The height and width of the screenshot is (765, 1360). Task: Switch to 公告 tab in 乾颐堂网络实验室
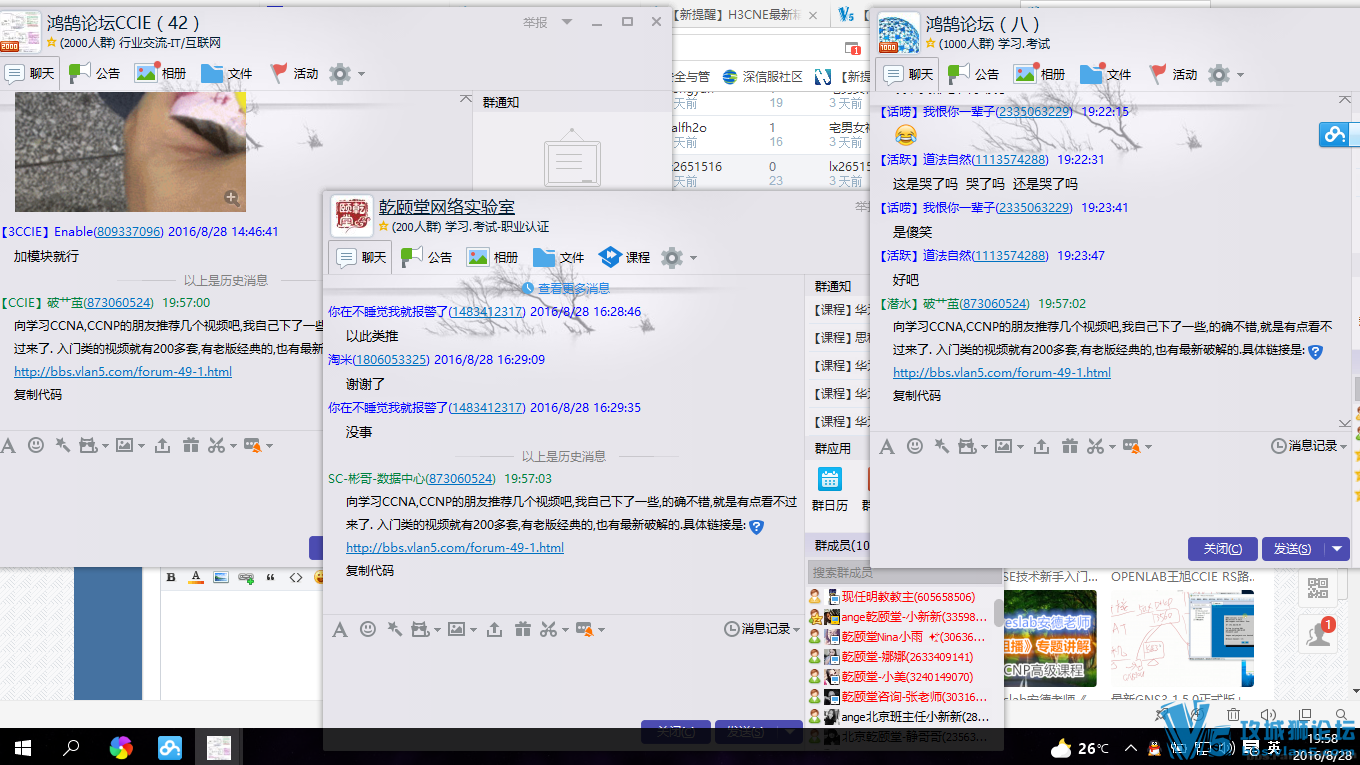[427, 257]
